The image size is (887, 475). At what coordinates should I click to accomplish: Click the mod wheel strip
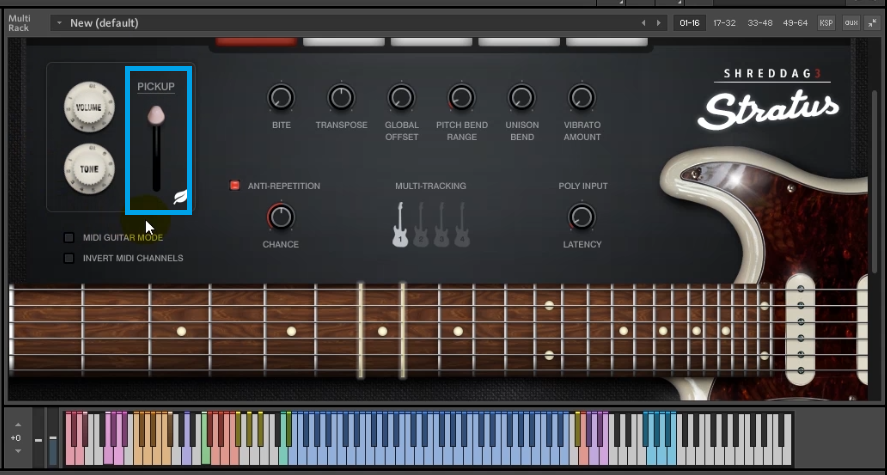coord(53,439)
